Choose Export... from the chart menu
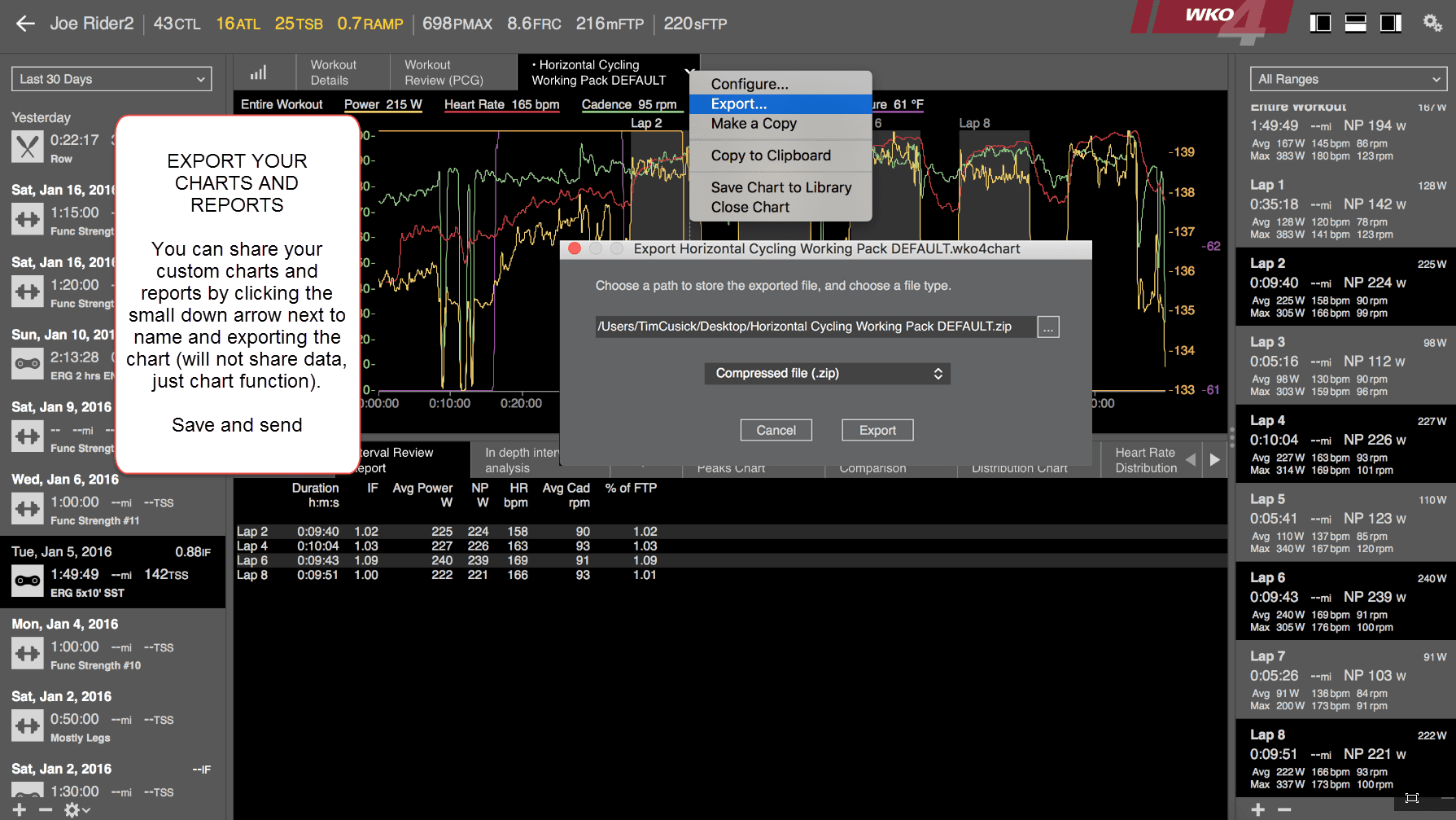The width and height of the screenshot is (1456, 820). [x=780, y=104]
